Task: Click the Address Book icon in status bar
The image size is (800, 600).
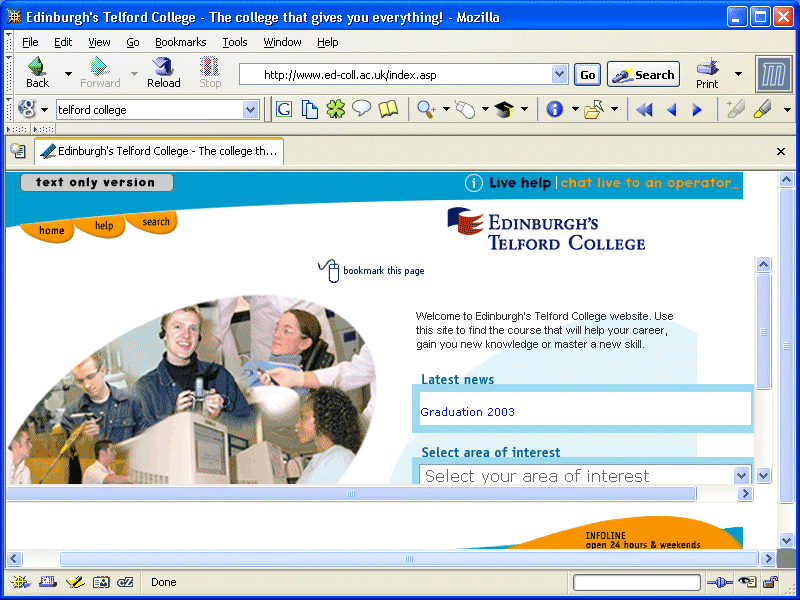Action: (101, 582)
